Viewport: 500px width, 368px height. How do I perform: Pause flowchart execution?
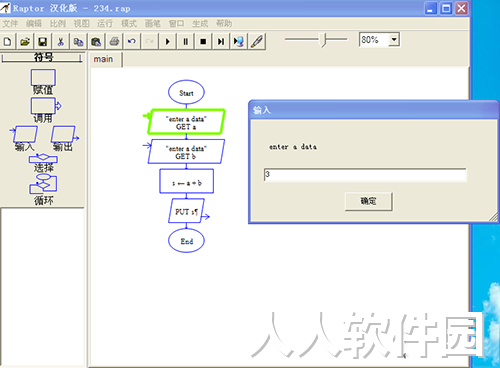coord(185,42)
